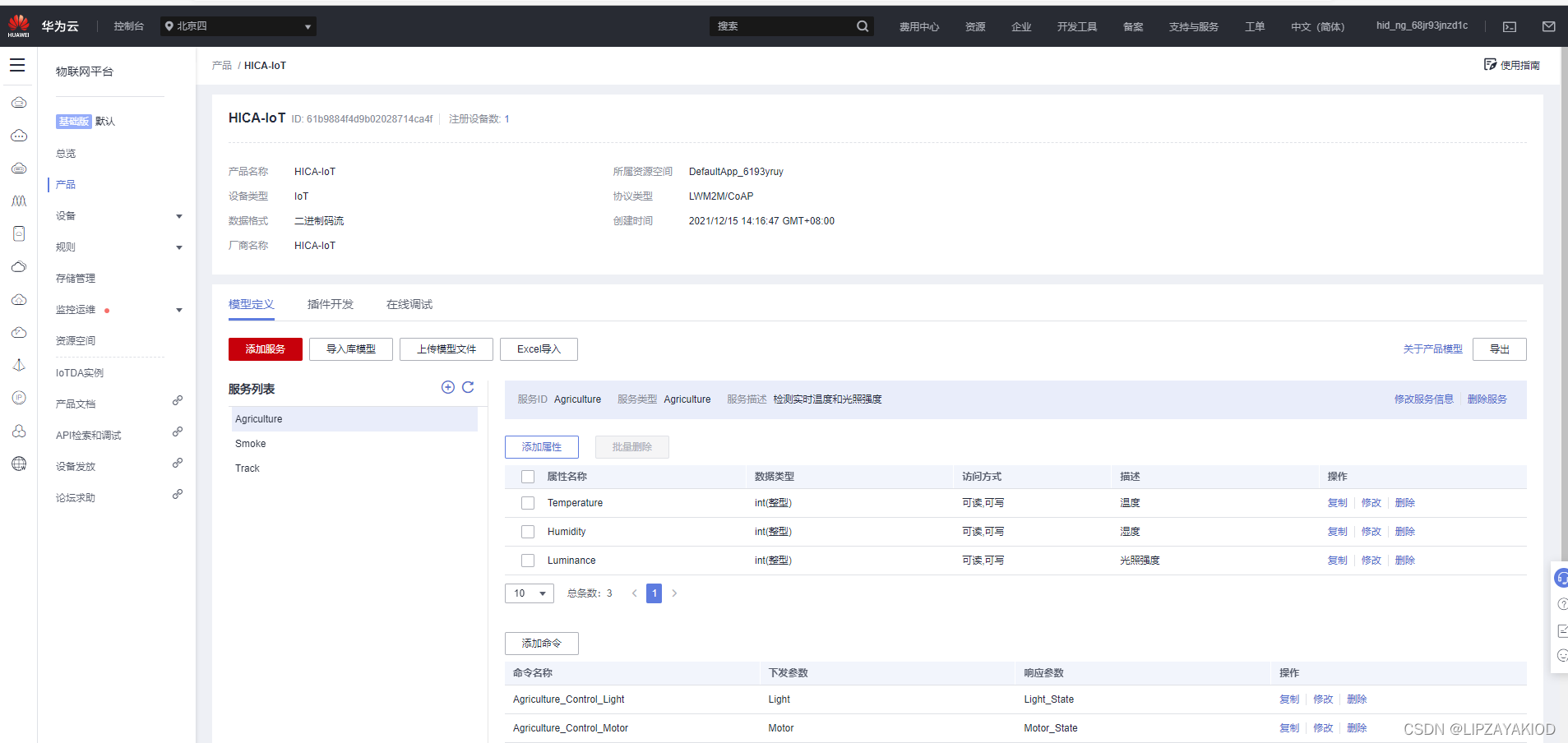1568x743 pixels.
Task: Click the second cloud icon in the sidebar strip
Action: [x=19, y=135]
